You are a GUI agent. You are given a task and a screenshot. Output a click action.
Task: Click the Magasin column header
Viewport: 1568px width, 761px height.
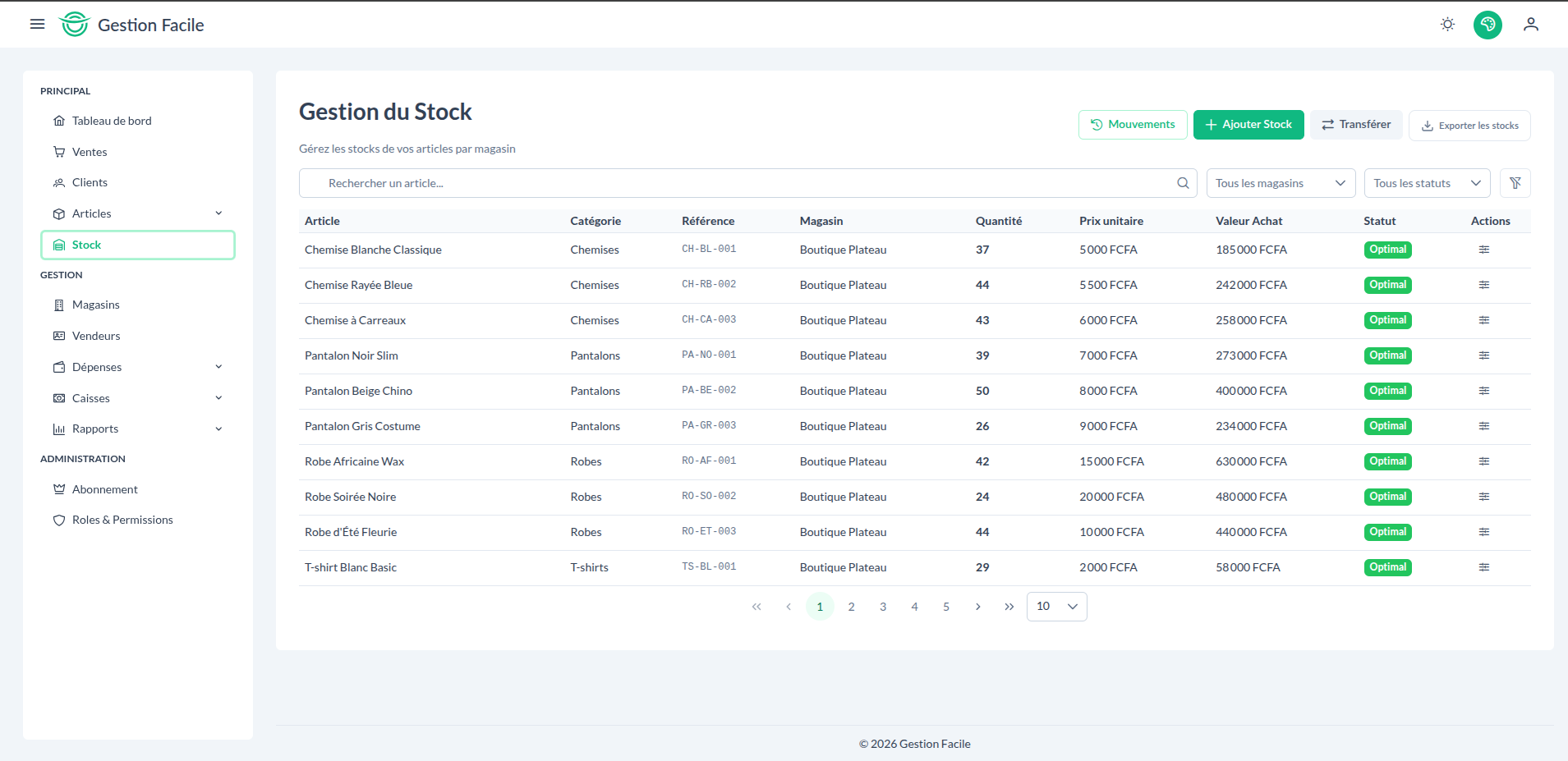click(x=821, y=221)
